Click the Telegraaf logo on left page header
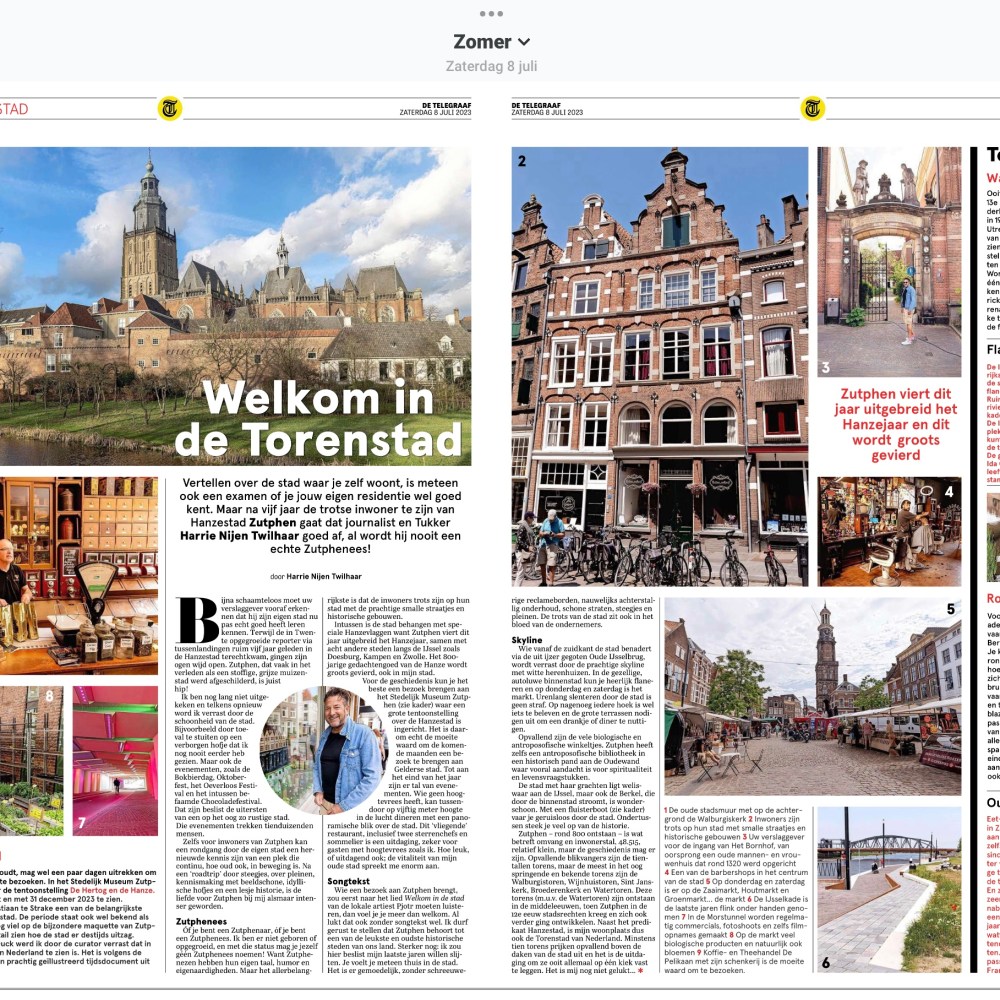The width and height of the screenshot is (1000, 1000). coord(170,109)
